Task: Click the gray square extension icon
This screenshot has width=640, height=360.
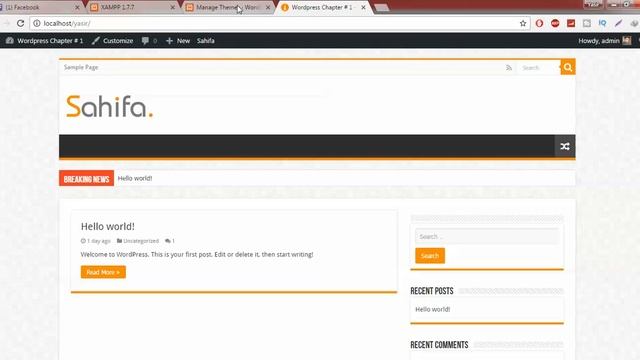Action: pyautogui.click(x=587, y=23)
